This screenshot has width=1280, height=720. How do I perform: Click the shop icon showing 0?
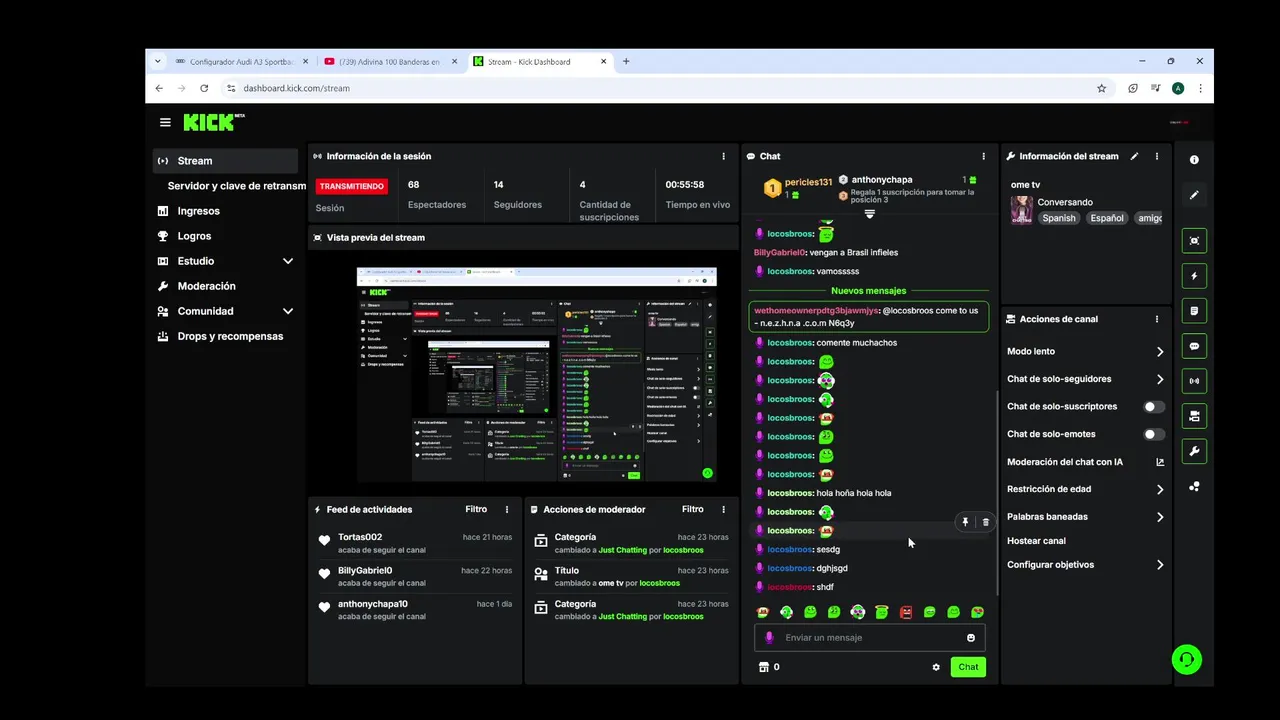(769, 667)
